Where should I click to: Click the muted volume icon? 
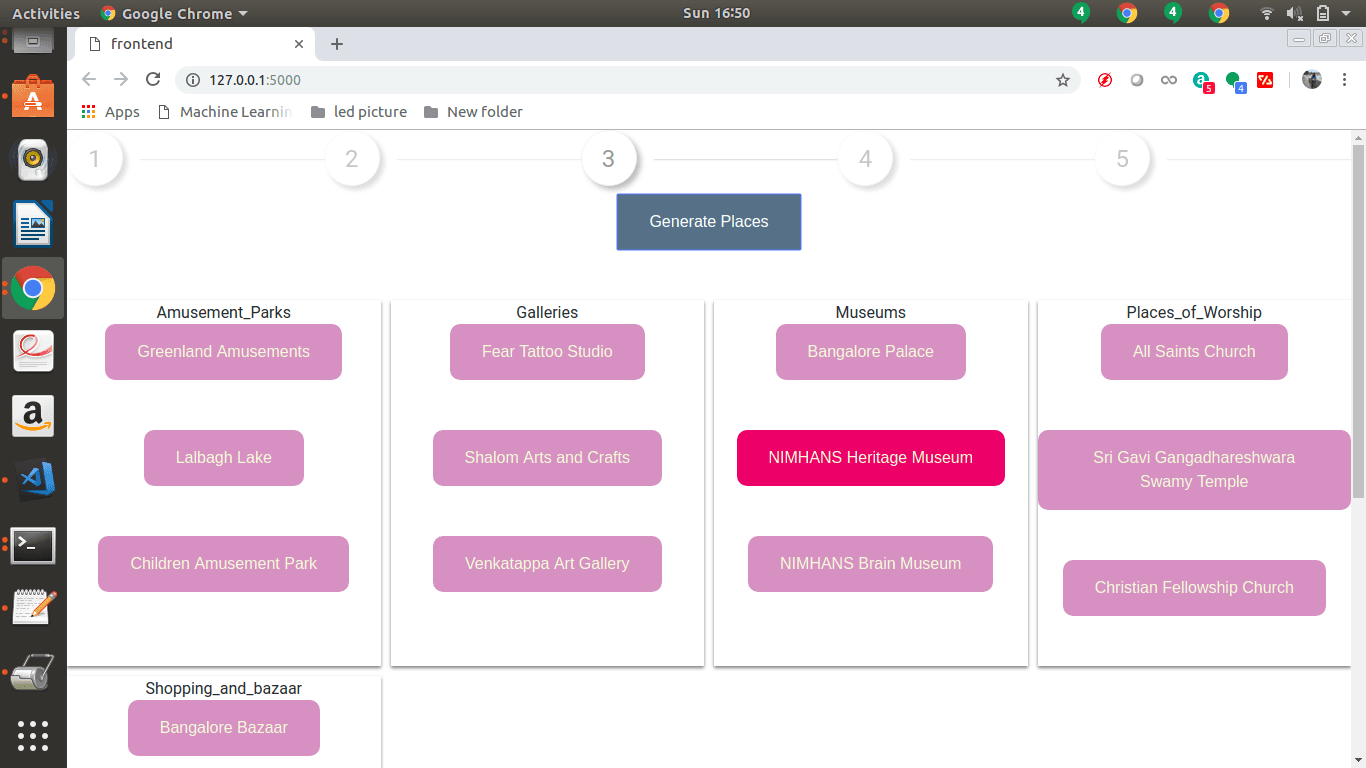coord(1295,13)
